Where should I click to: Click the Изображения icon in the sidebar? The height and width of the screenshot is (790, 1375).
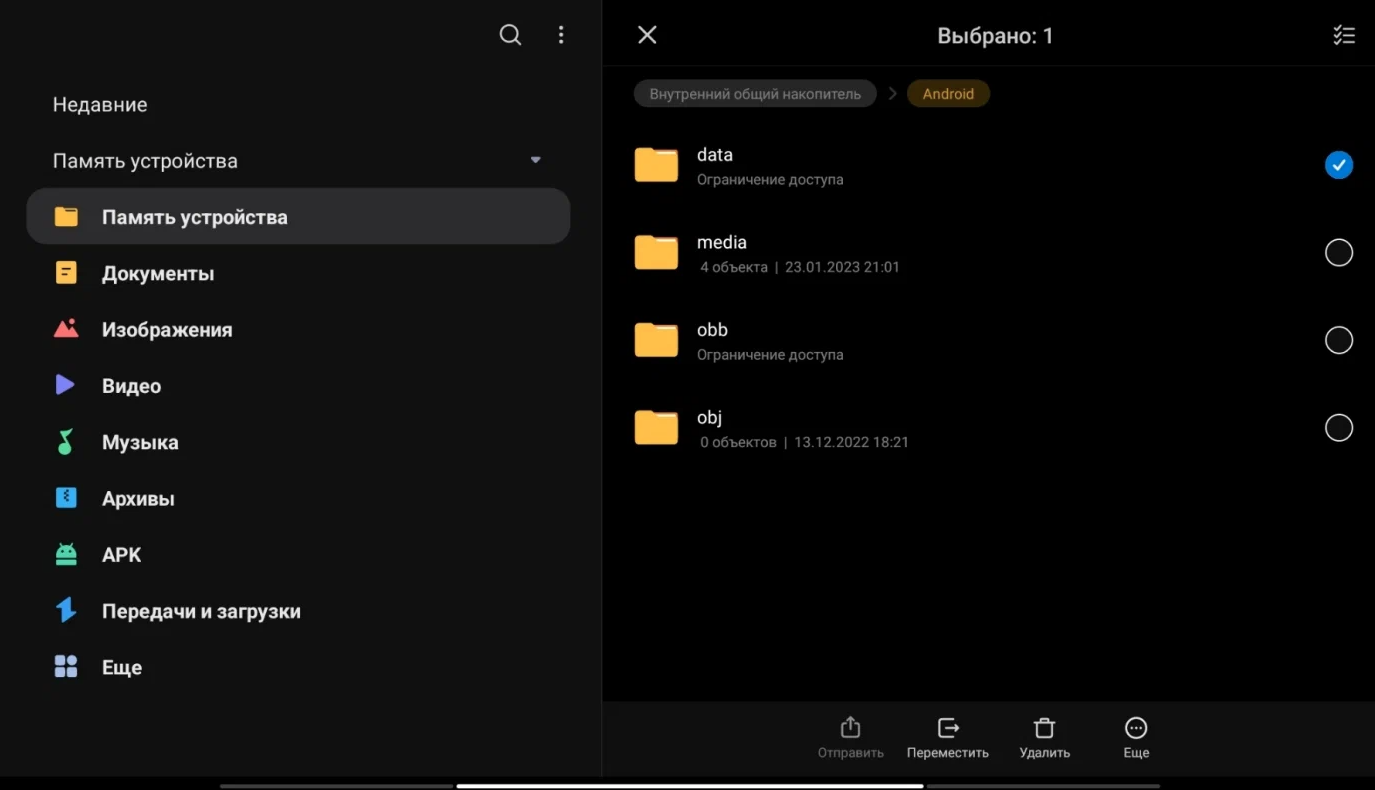66,329
